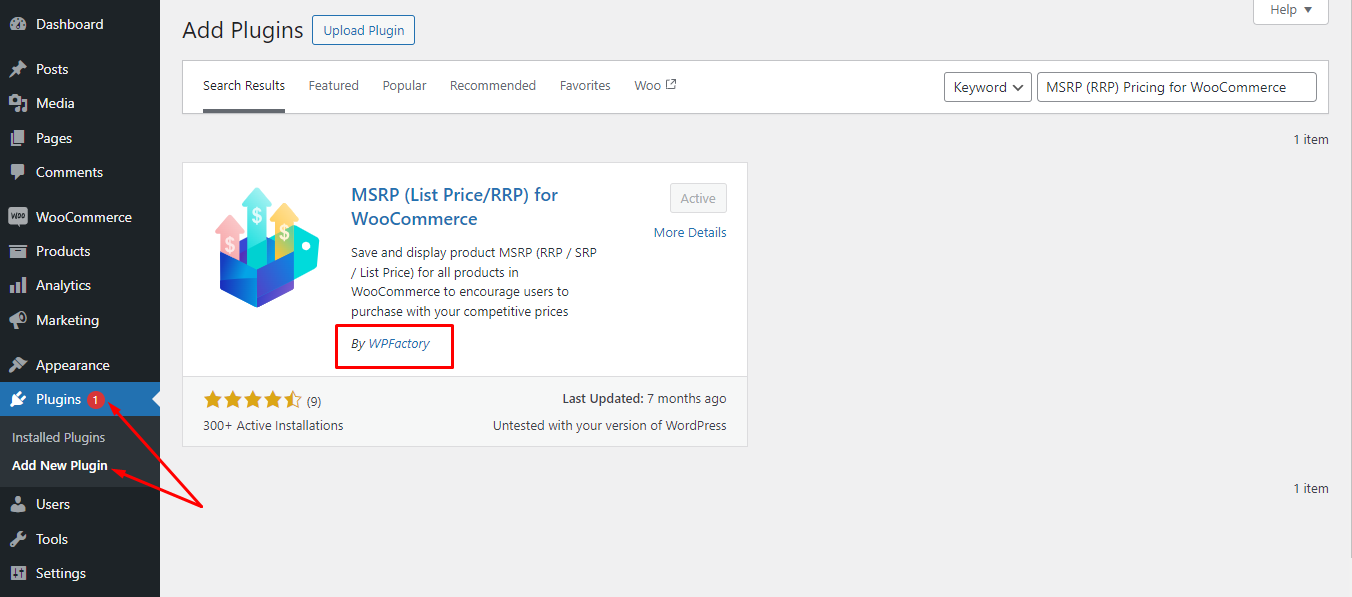1352x597 pixels.
Task: Go to Installed Plugins submenu
Action: [58, 437]
